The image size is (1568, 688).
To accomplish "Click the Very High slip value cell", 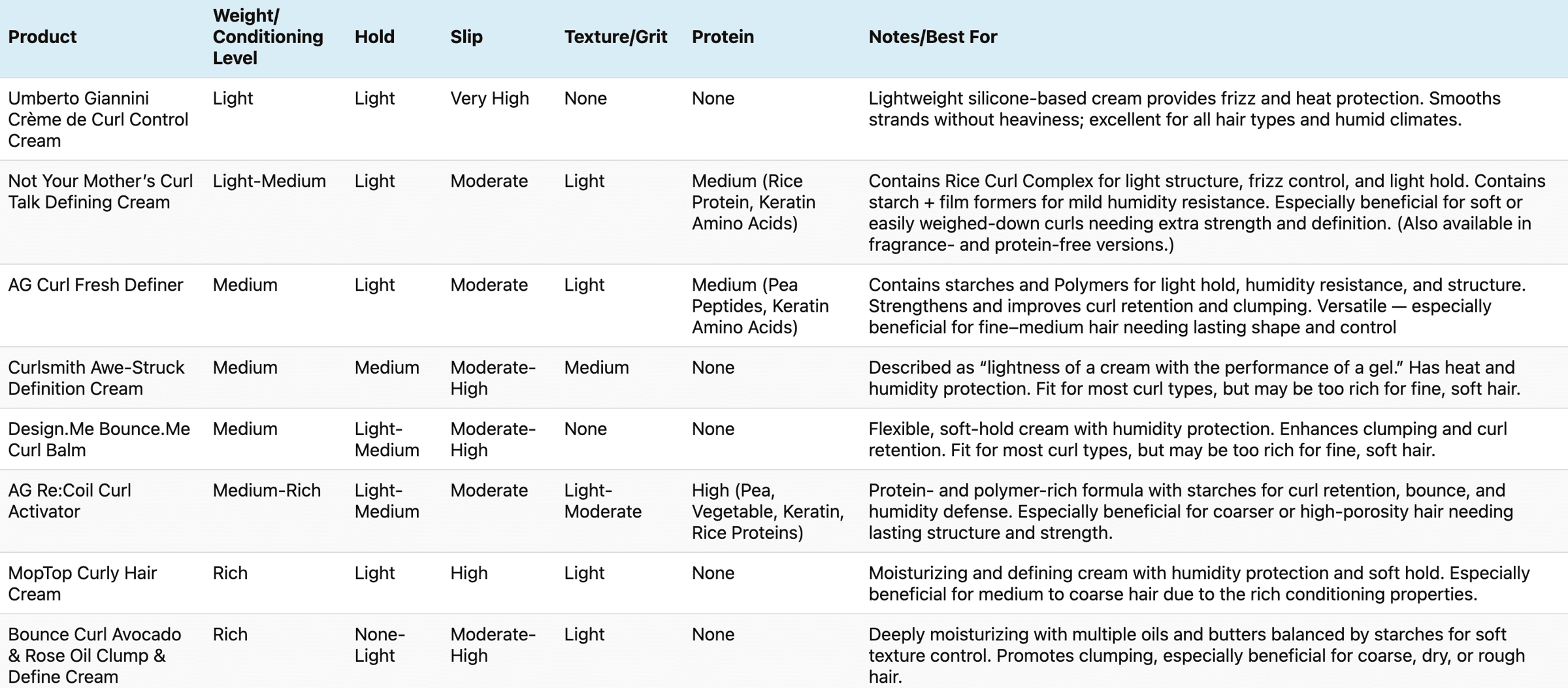I will 489,99.
